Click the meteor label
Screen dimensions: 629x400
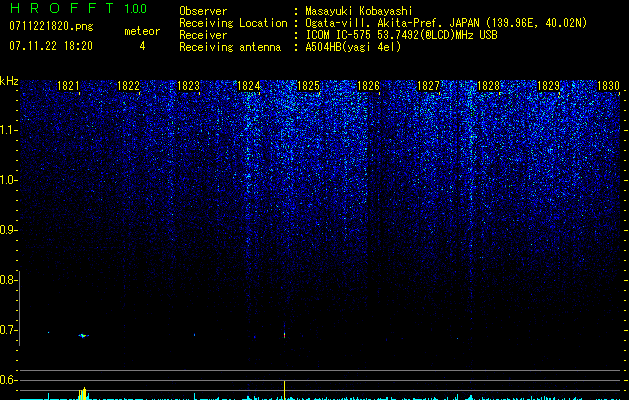pos(142,31)
